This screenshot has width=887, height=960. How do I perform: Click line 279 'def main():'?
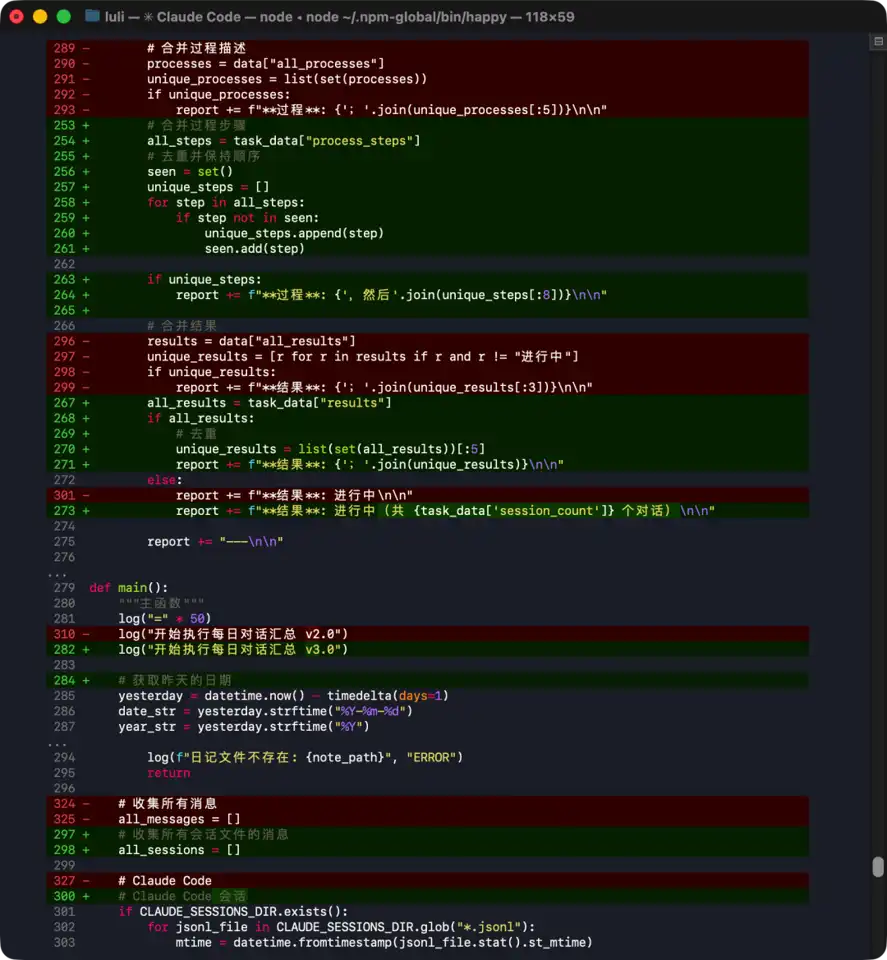(x=129, y=588)
